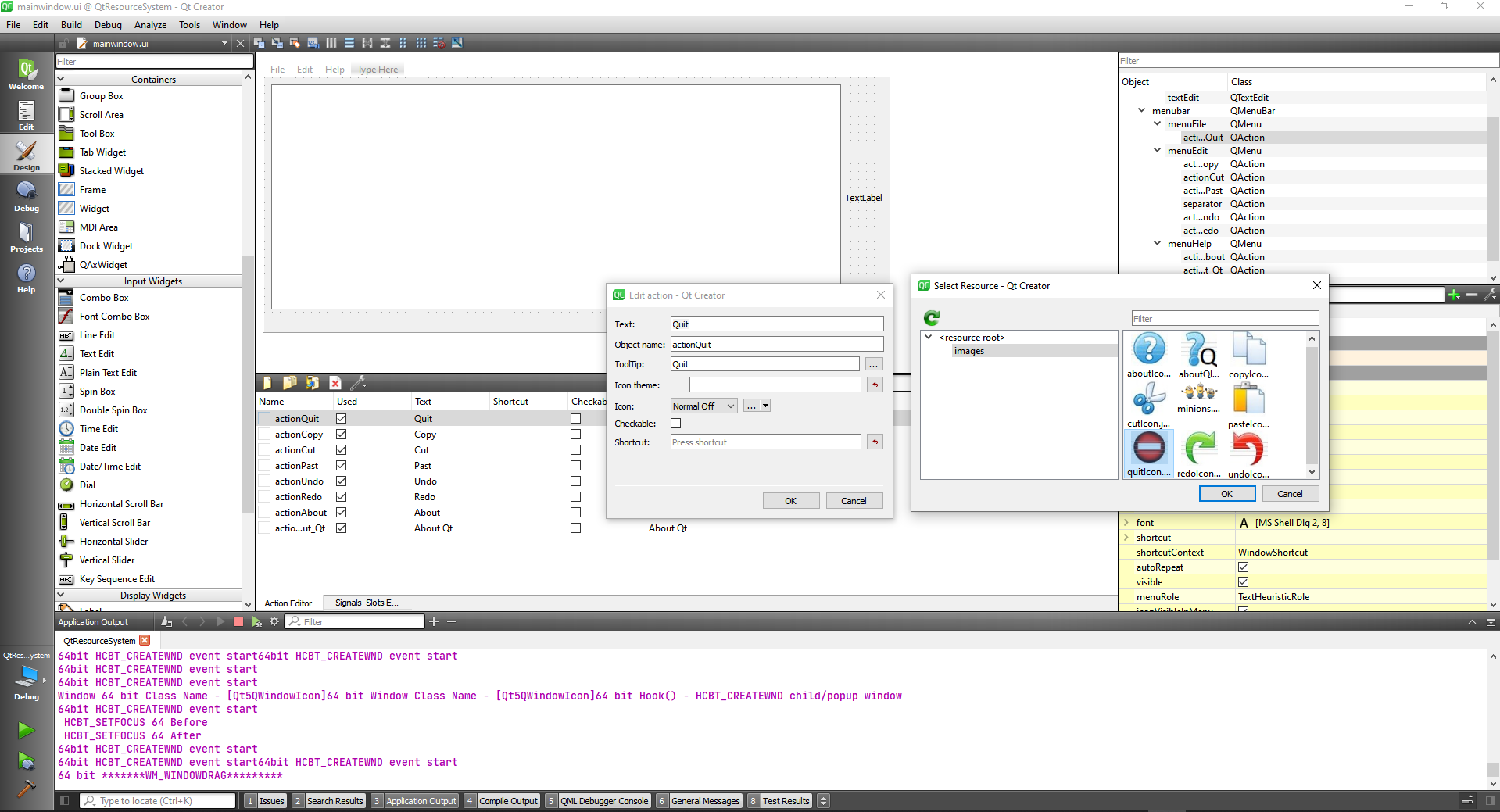Open the Build menu
Screen dimensions: 1500x812
(x=71, y=24)
